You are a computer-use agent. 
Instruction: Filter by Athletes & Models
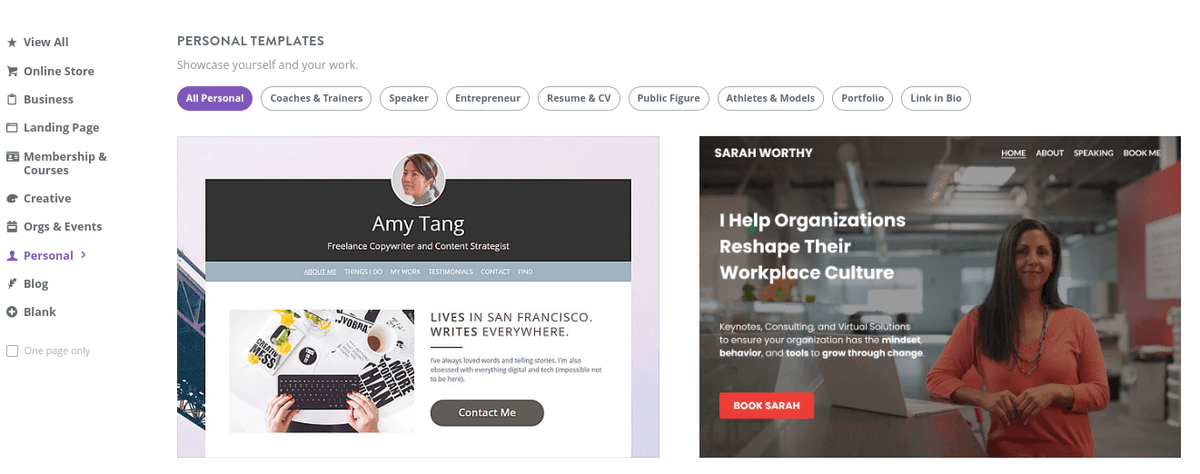pyautogui.click(x=770, y=98)
